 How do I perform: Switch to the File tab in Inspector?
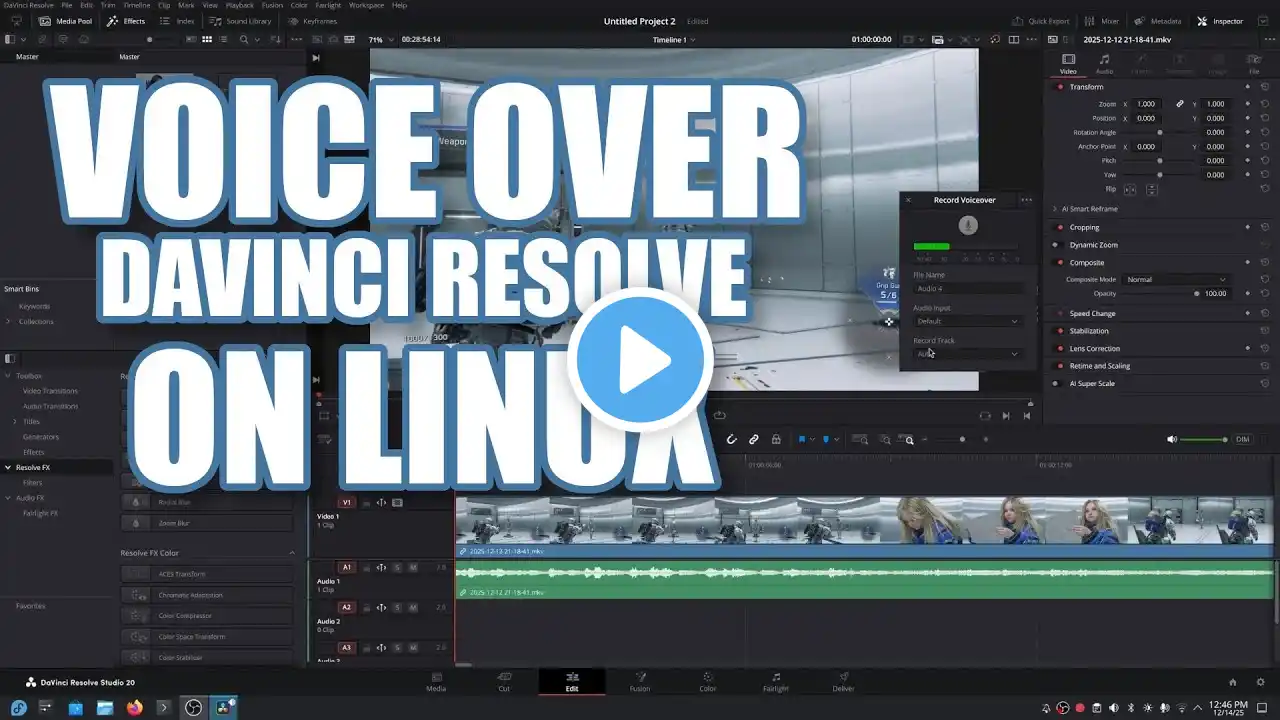[1254, 64]
